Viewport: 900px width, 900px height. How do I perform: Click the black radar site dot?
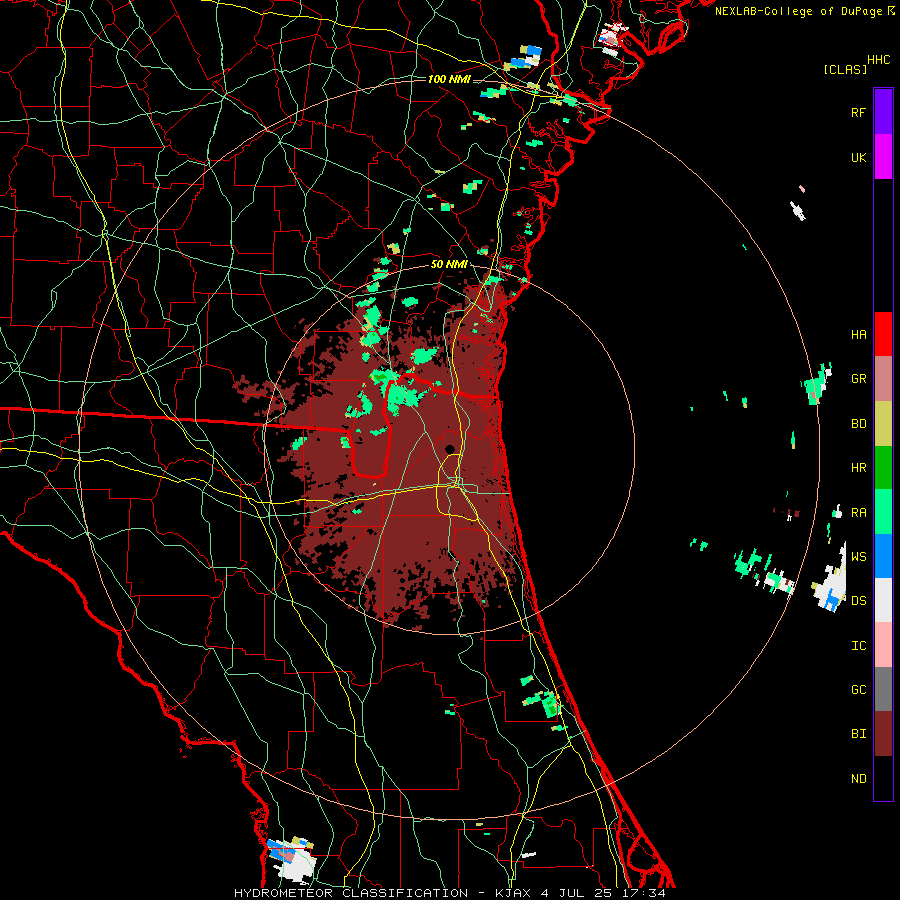pos(450,449)
